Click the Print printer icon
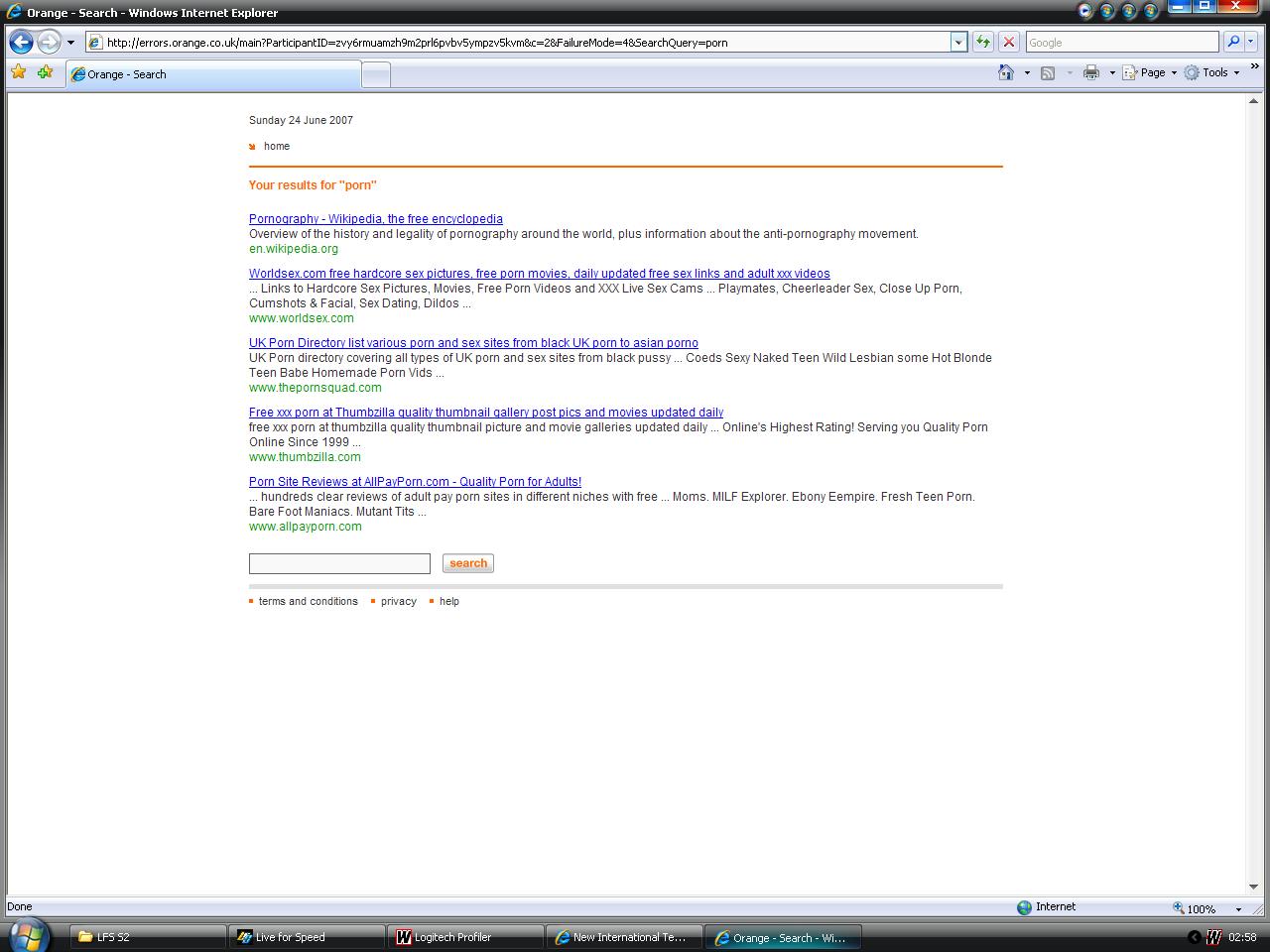 point(1091,72)
